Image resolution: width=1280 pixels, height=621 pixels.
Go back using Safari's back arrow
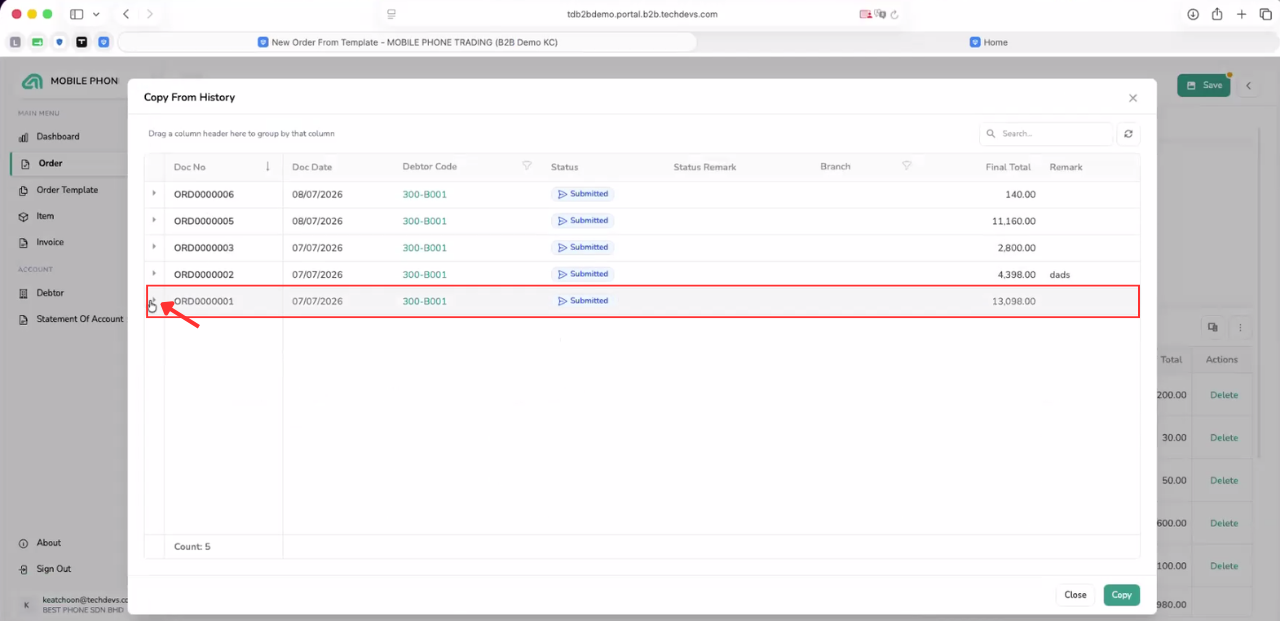point(126,14)
